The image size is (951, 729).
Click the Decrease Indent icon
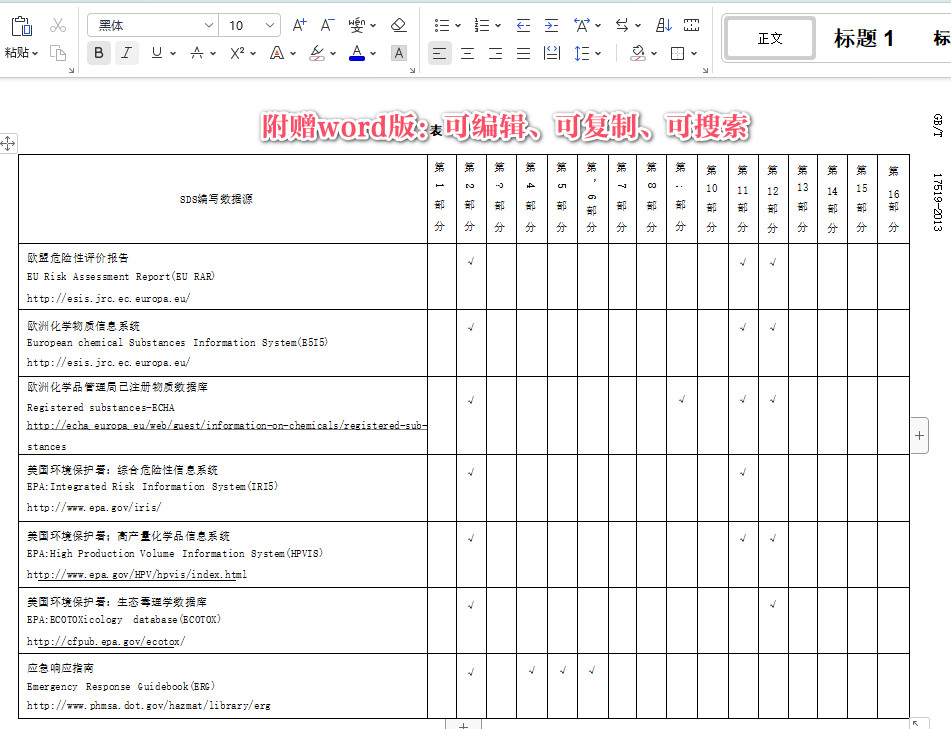point(524,24)
